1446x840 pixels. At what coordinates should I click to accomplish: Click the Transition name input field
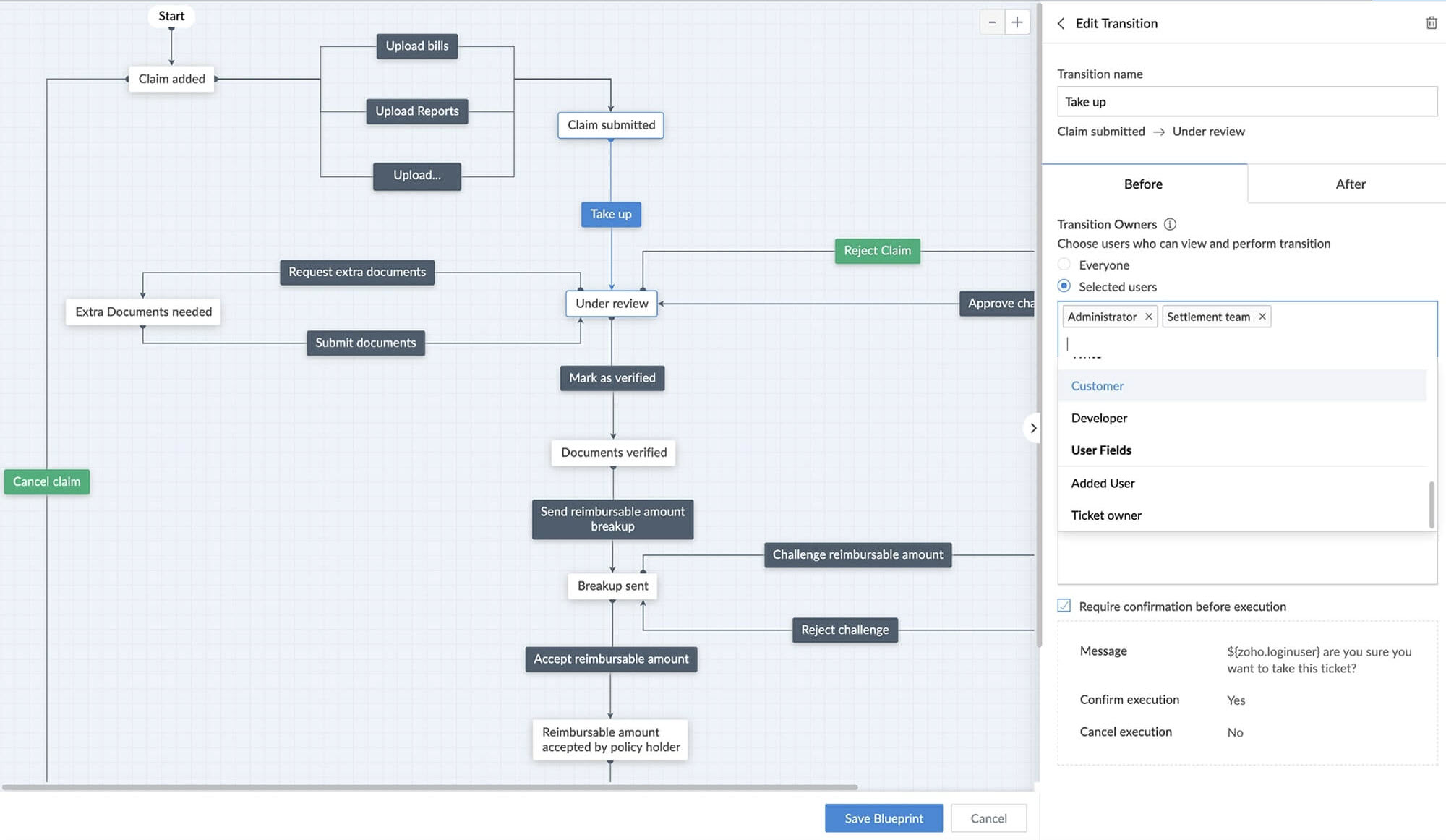click(1246, 102)
